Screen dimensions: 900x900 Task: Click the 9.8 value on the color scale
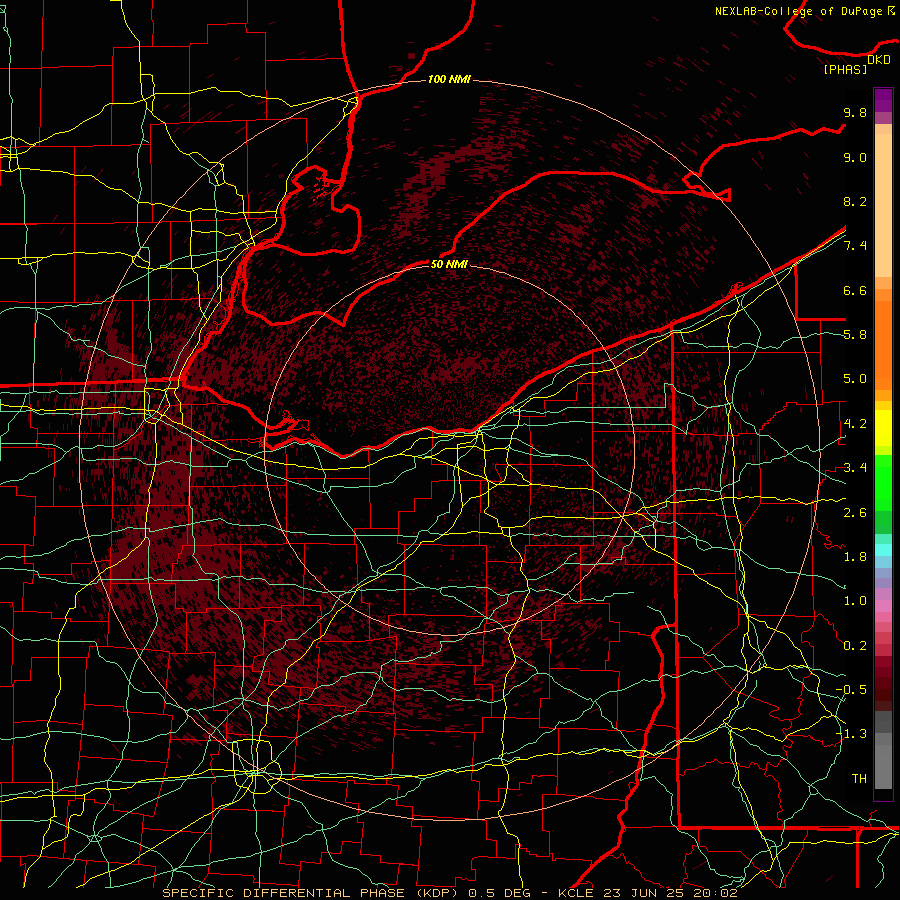coord(855,112)
